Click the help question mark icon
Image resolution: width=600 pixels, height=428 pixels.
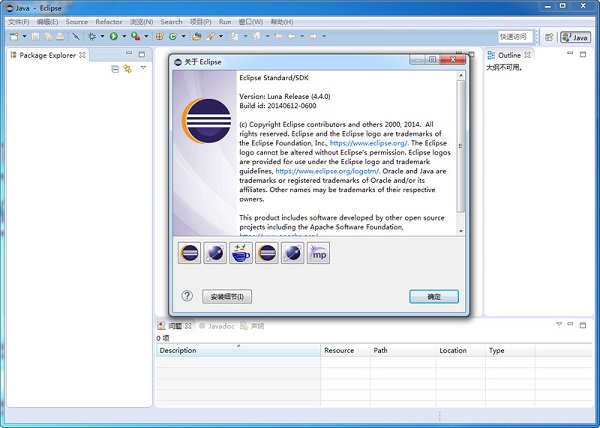click(187, 296)
